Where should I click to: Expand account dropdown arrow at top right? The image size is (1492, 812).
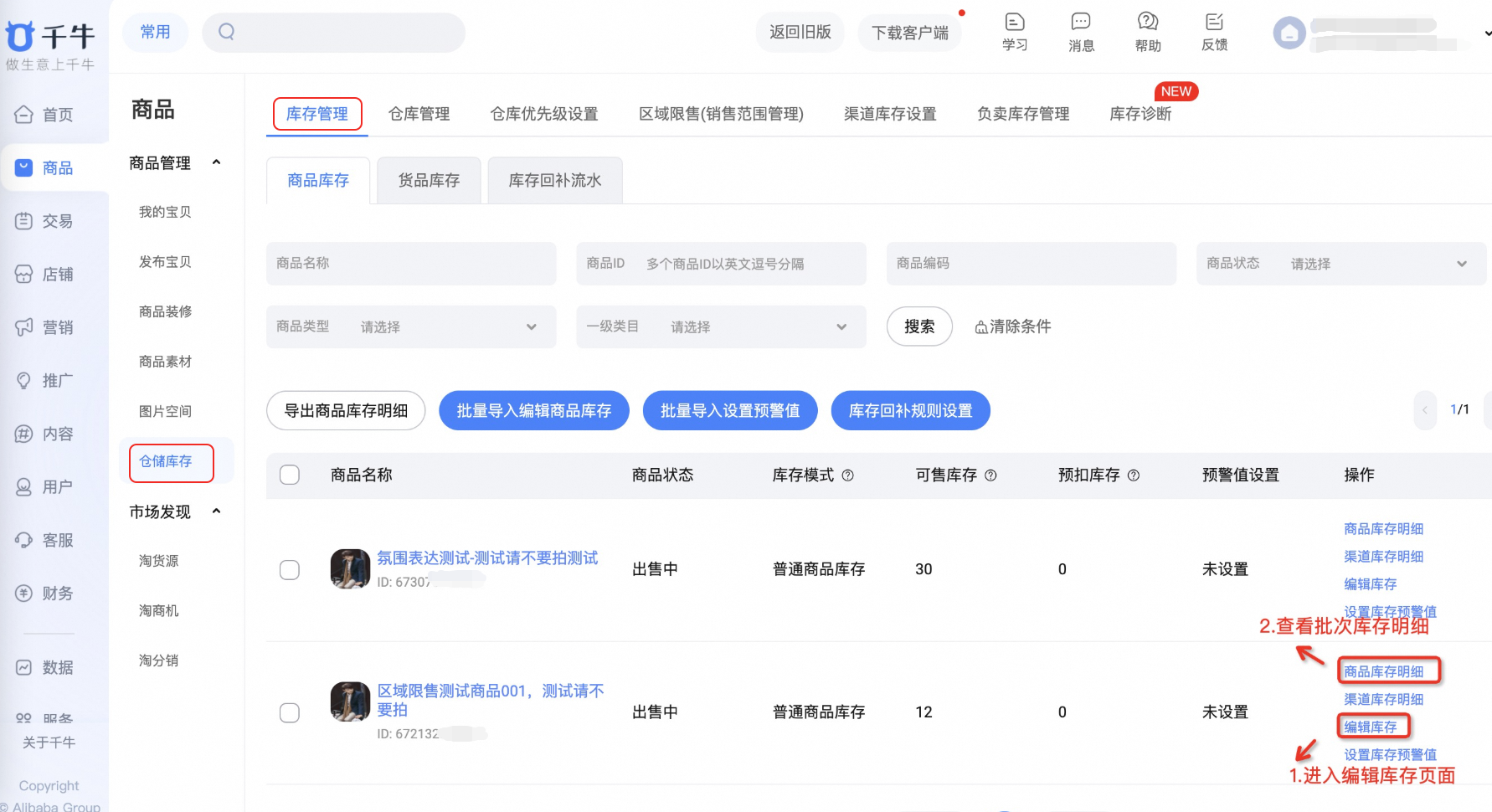pos(1487,33)
